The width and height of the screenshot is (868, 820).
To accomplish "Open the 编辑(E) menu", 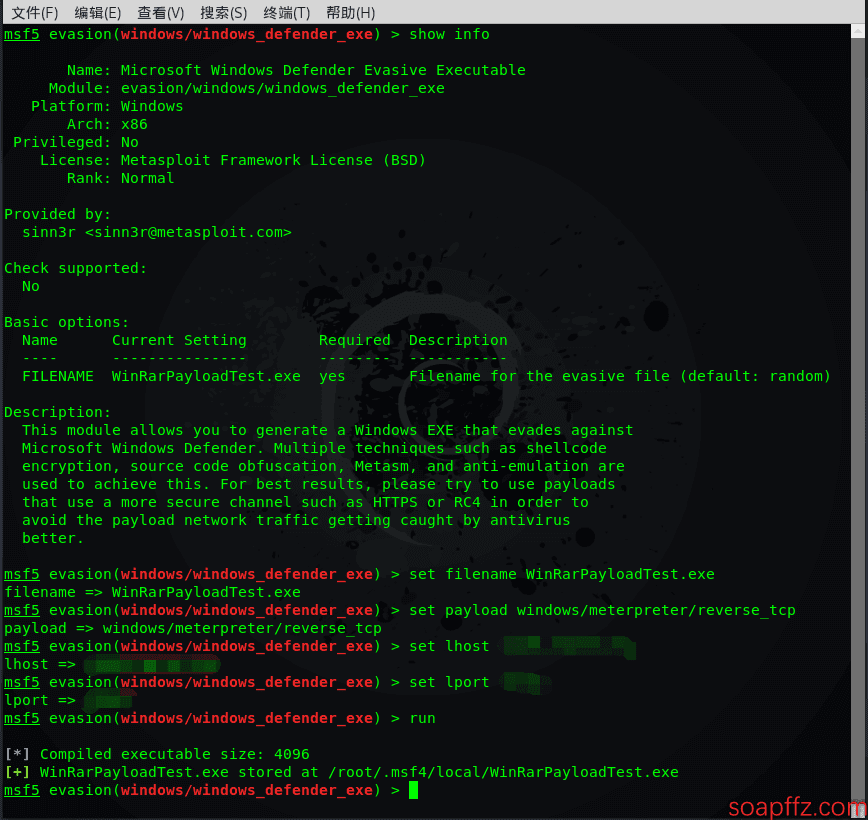I will click(x=97, y=12).
